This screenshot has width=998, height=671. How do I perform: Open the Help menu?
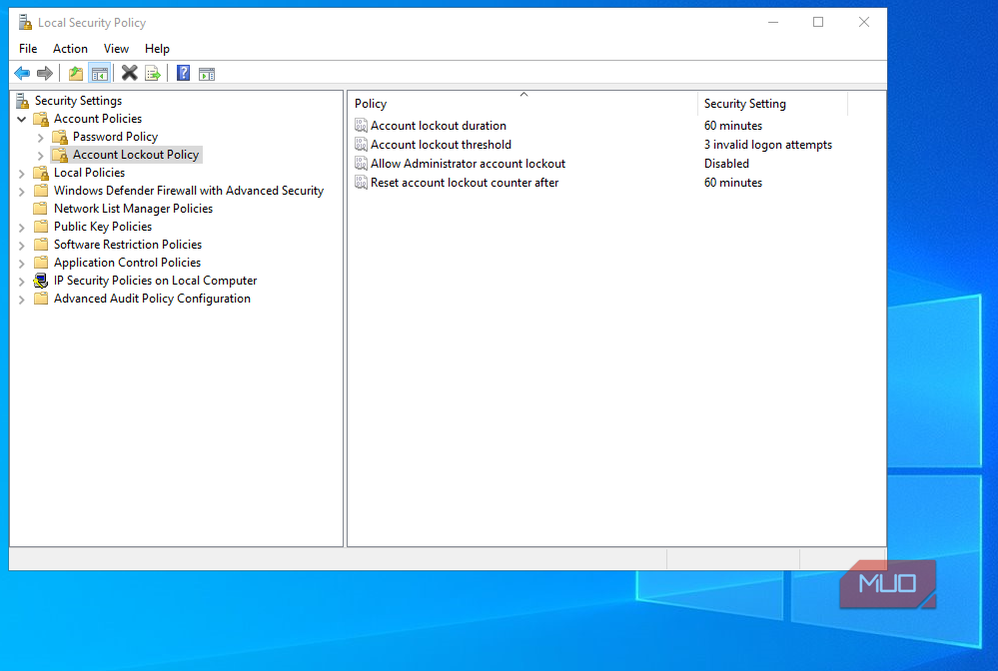[x=157, y=49]
